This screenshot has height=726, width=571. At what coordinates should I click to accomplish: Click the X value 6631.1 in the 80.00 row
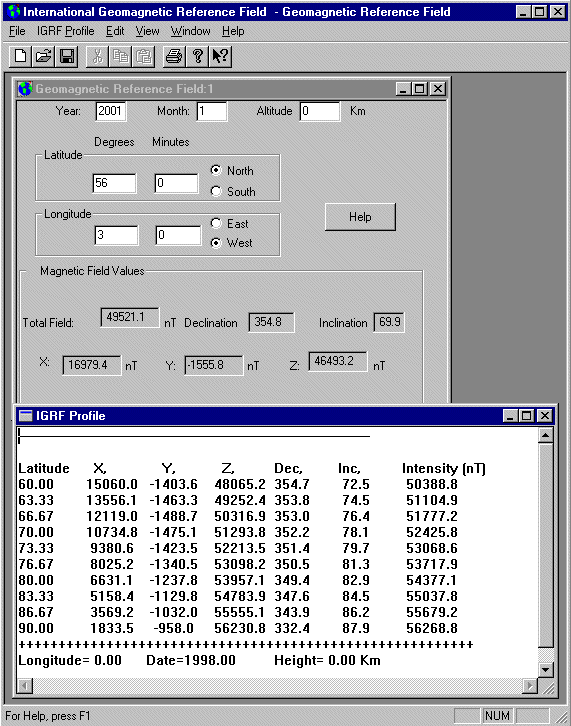(112, 580)
